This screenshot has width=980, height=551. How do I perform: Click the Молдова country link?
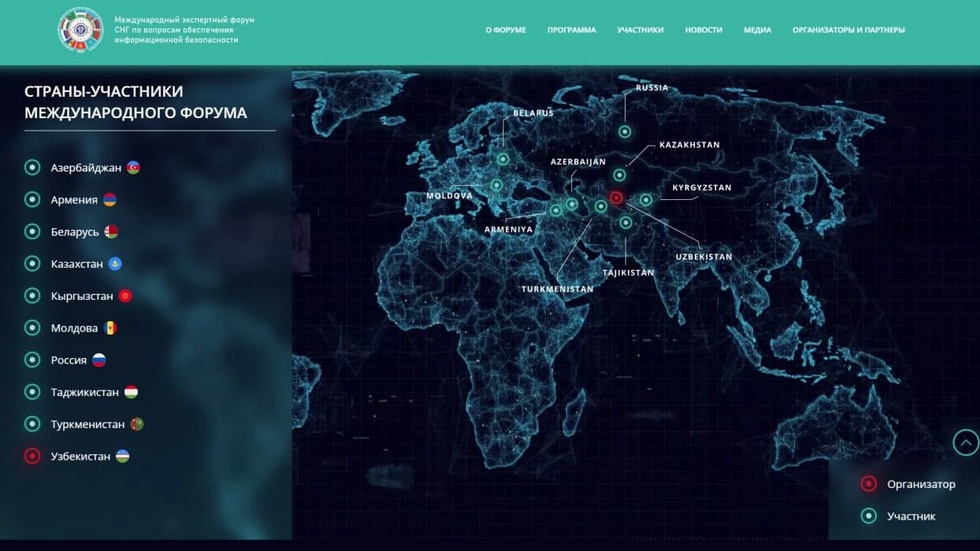coord(74,328)
